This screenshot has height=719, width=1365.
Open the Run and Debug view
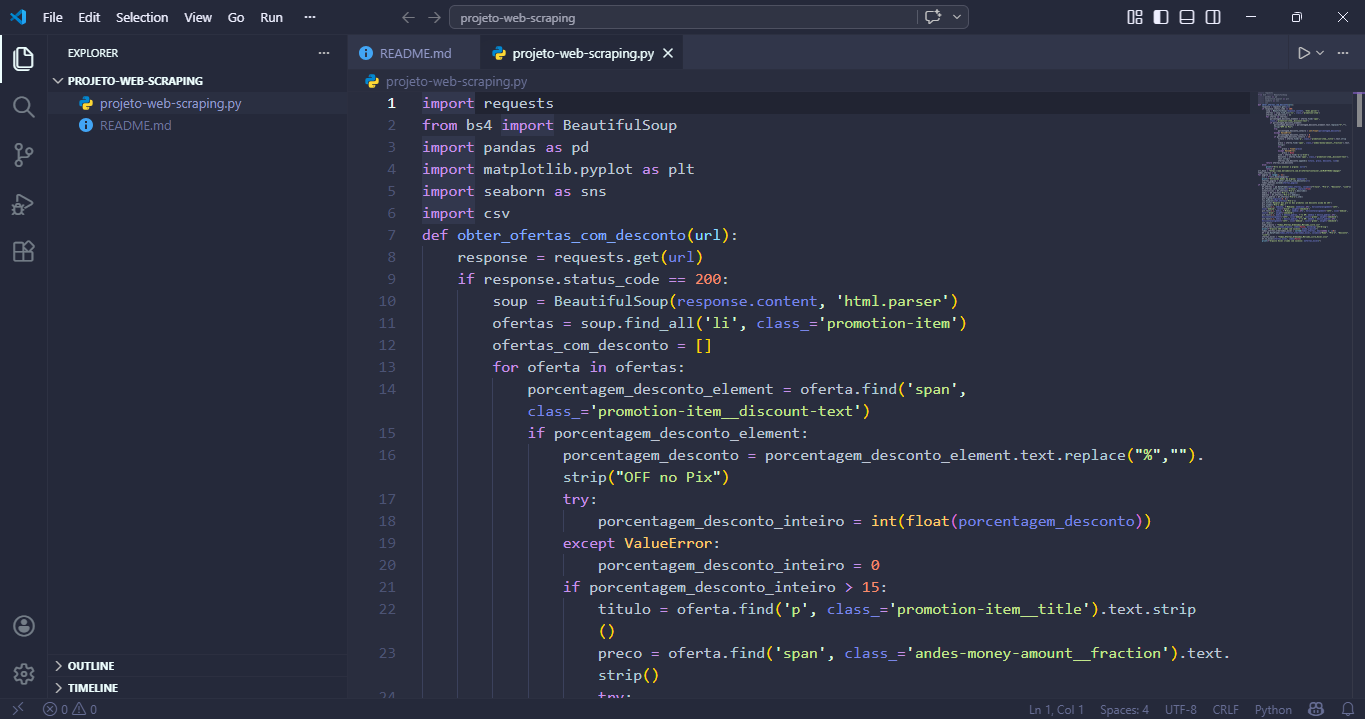click(23, 204)
